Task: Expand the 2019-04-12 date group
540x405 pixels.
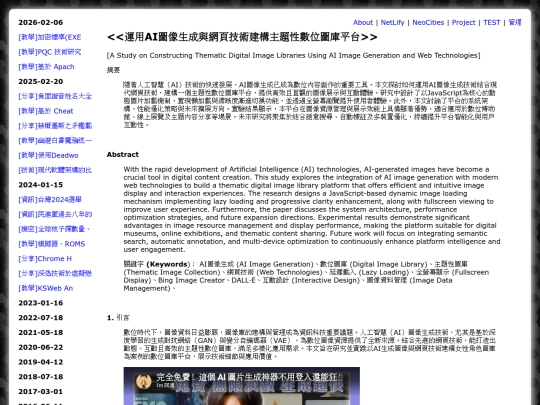Action: coord(41,362)
